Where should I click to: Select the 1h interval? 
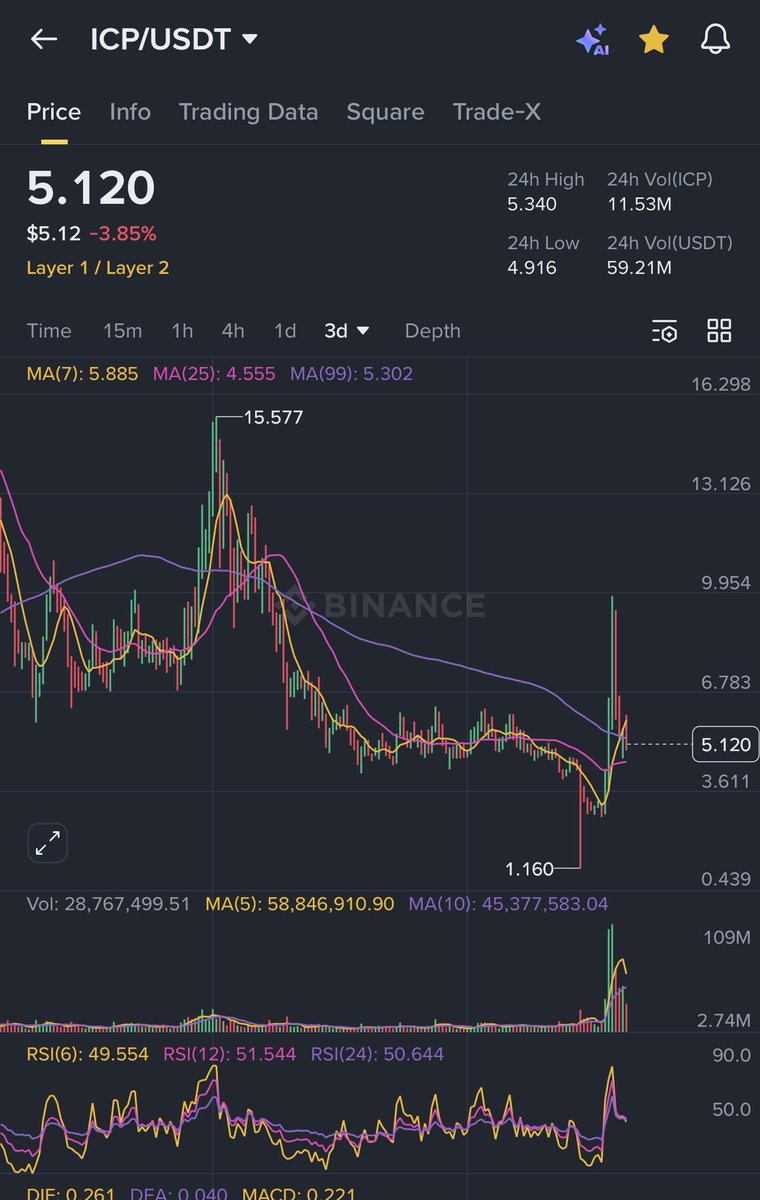tap(182, 331)
